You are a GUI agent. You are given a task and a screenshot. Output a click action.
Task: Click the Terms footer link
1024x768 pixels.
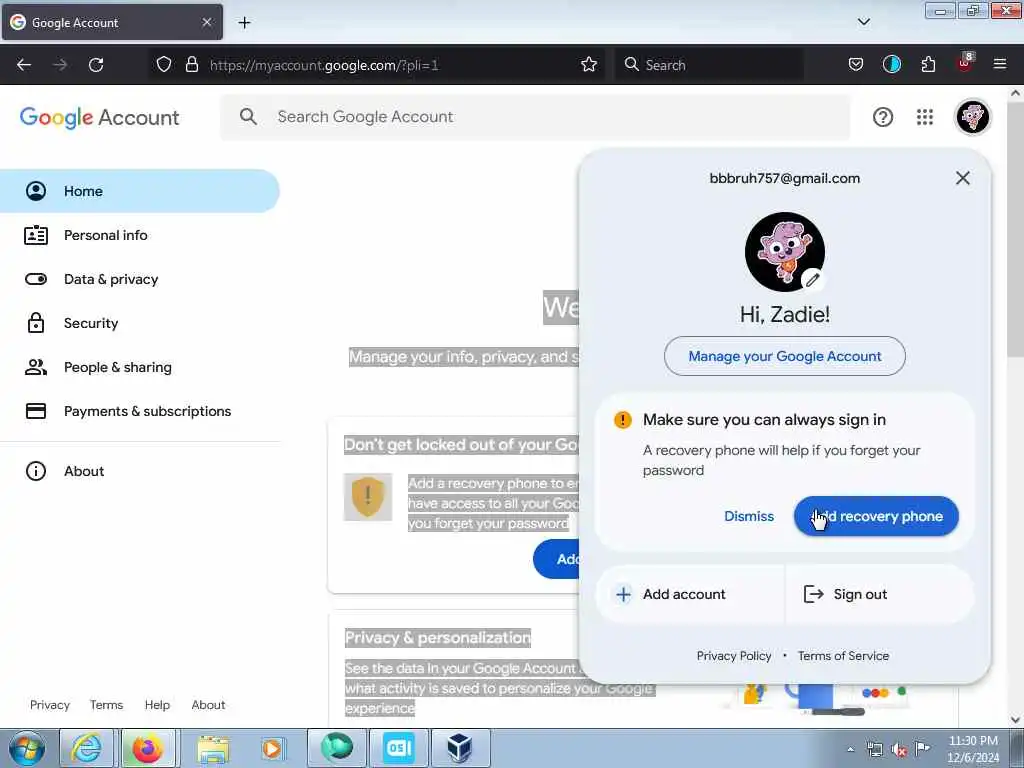(x=106, y=705)
